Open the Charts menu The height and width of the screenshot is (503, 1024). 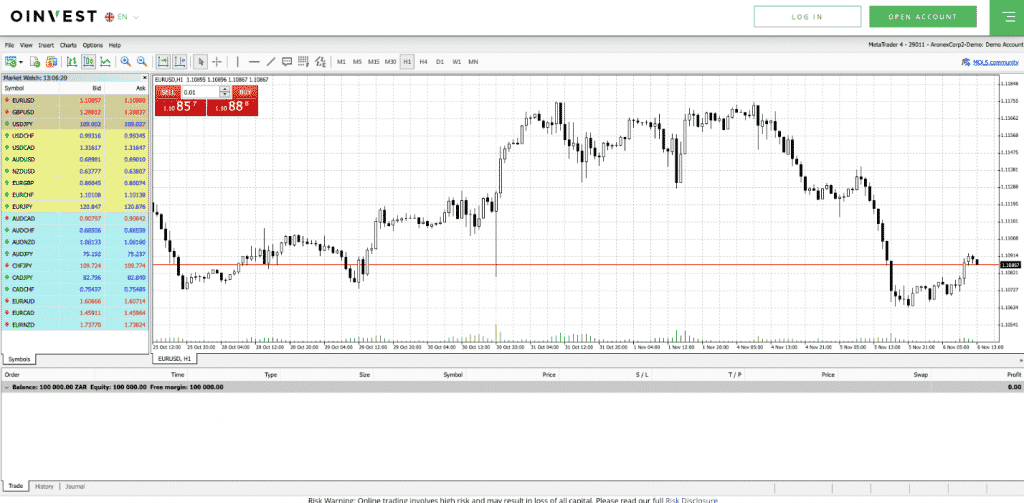click(x=68, y=45)
